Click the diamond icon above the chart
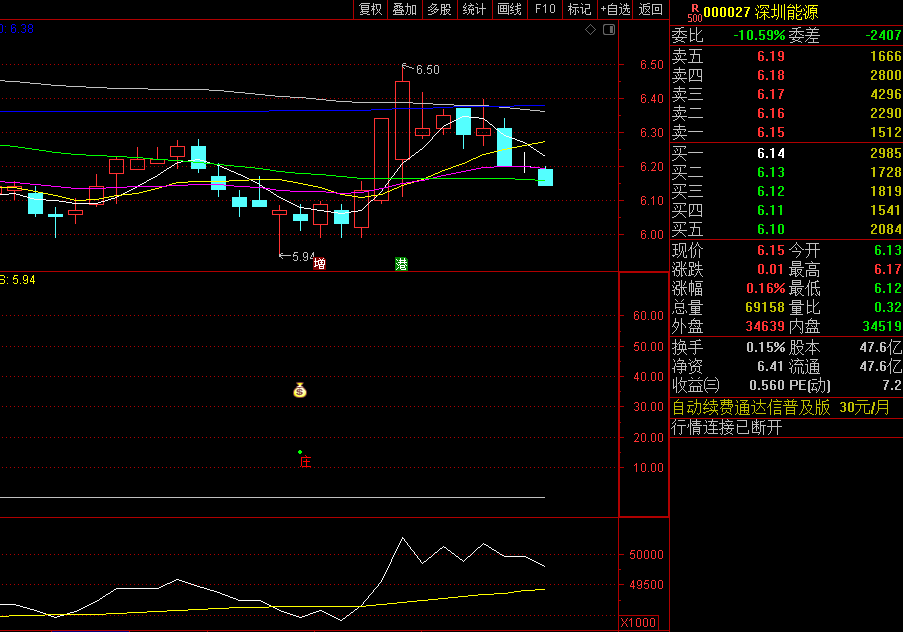Image resolution: width=903 pixels, height=632 pixels. 590,30
